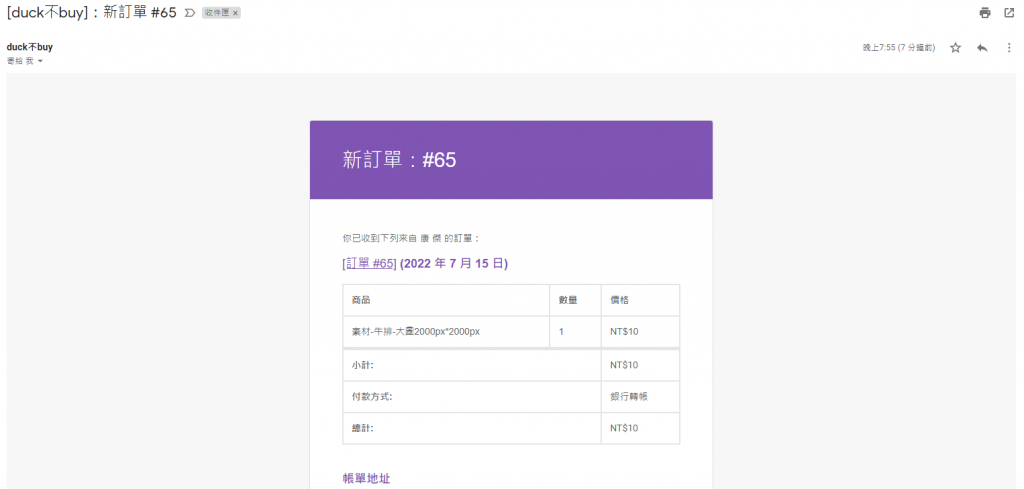1024x489 pixels.
Task: Toggle the importance marker beside subject
Action: click(189, 13)
